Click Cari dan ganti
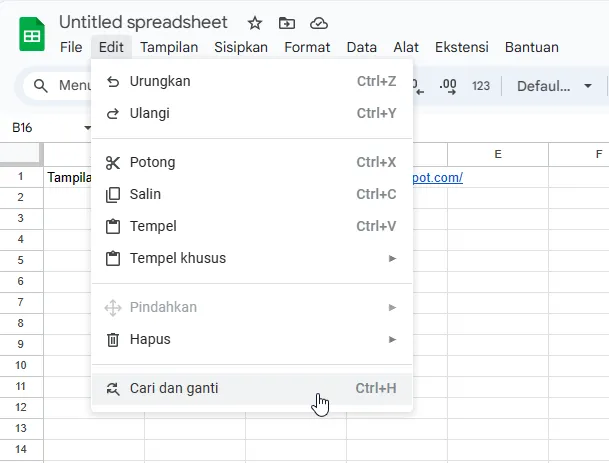This screenshot has height=463, width=609. [174, 388]
